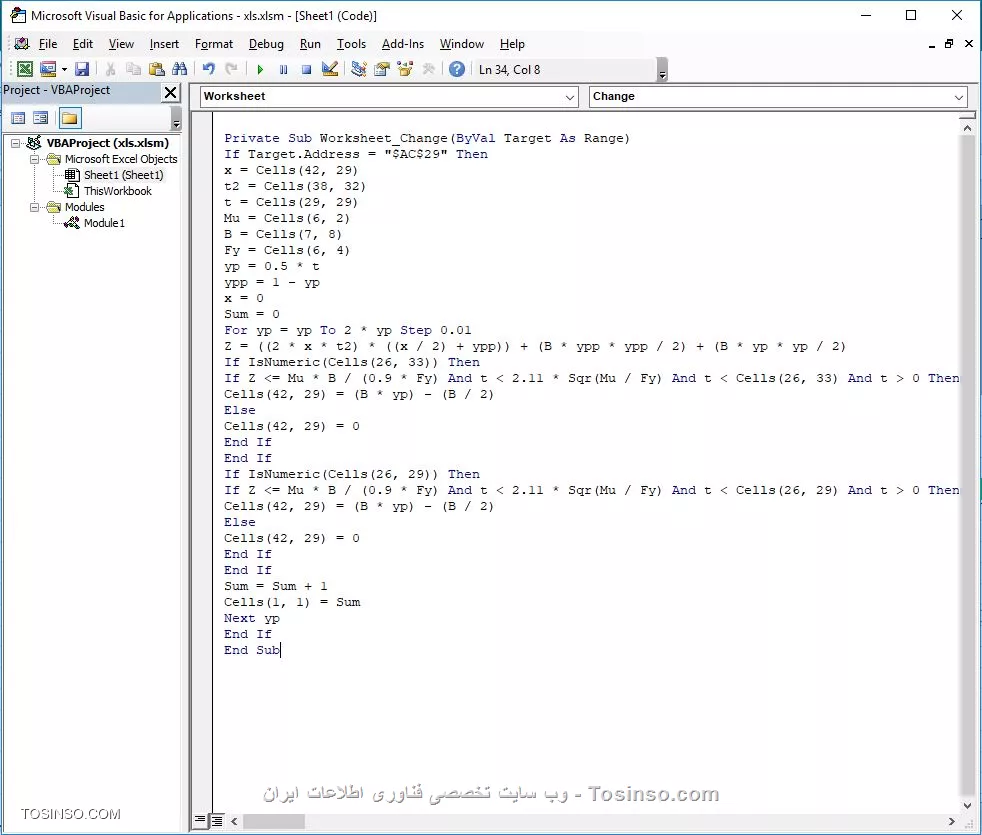The height and width of the screenshot is (835, 982).
Task: Open the Project Explorer toolbar icon
Action: click(358, 69)
